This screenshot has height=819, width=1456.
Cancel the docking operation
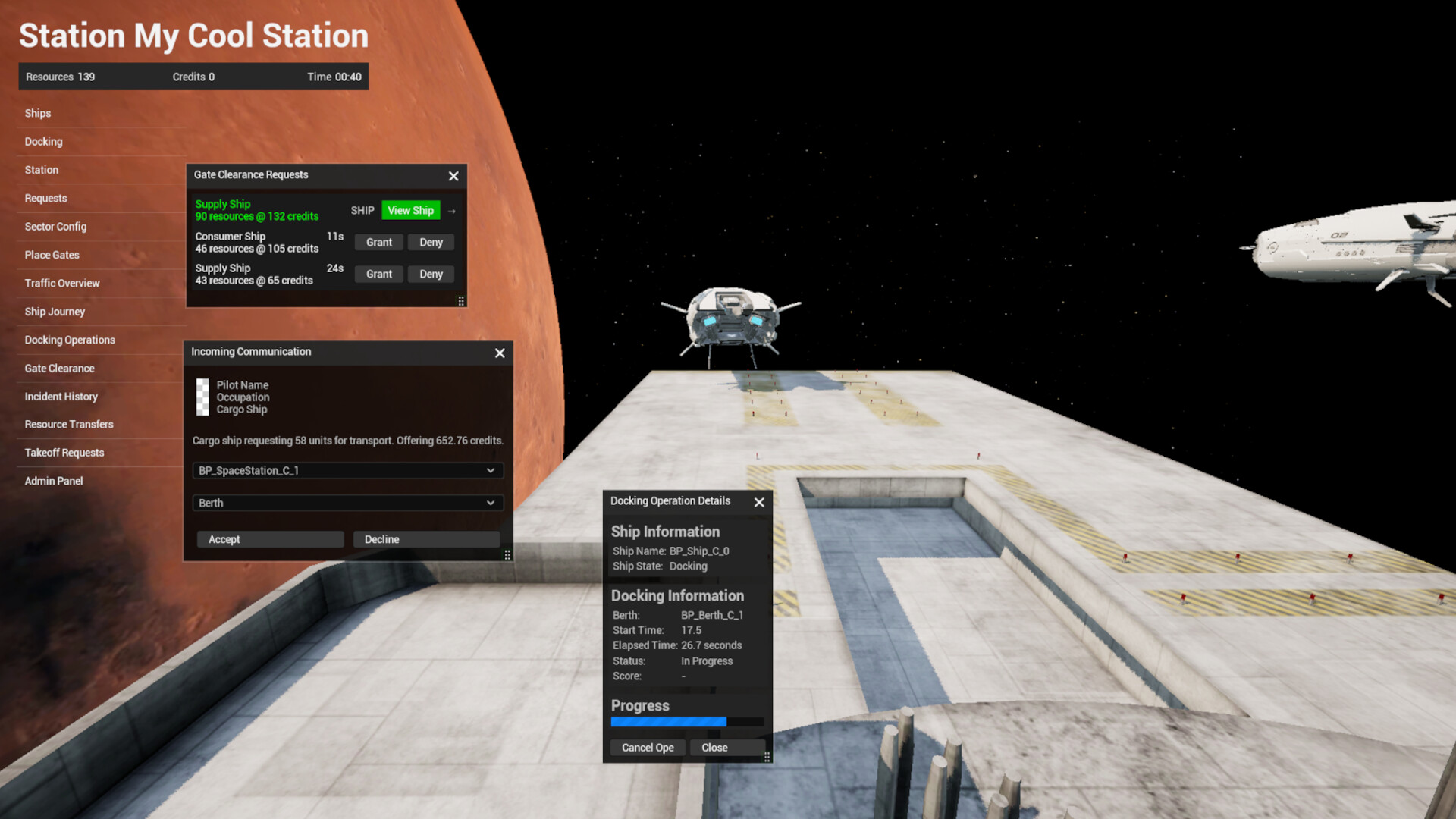tap(648, 748)
